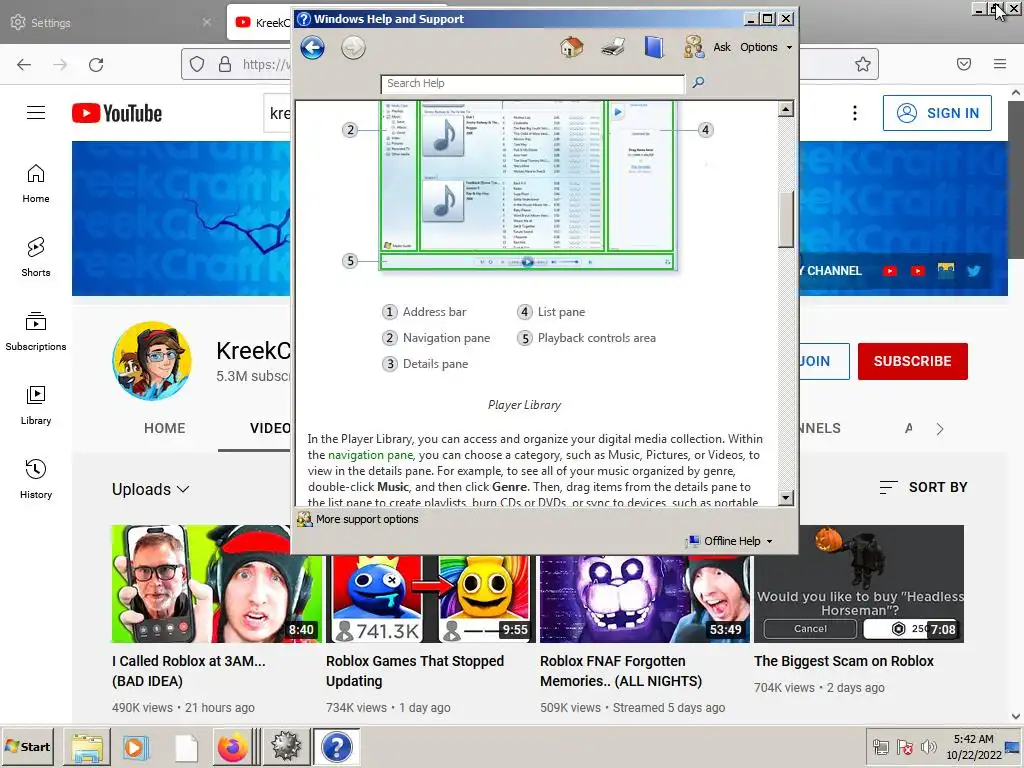1024x768 pixels.
Task: Open KreekCraft channel avatar
Action: point(152,360)
